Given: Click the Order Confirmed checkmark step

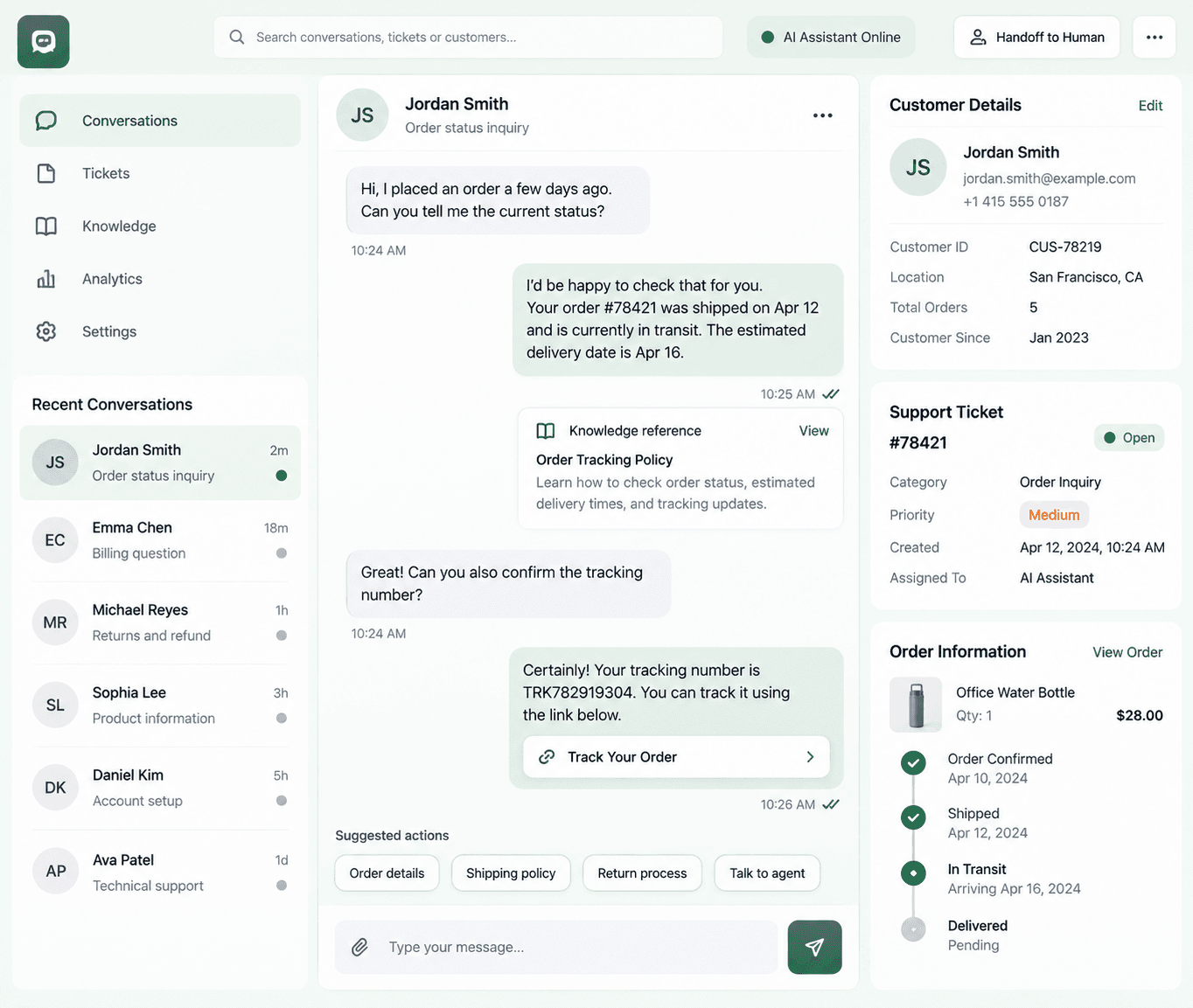Looking at the screenshot, I should click(x=914, y=763).
